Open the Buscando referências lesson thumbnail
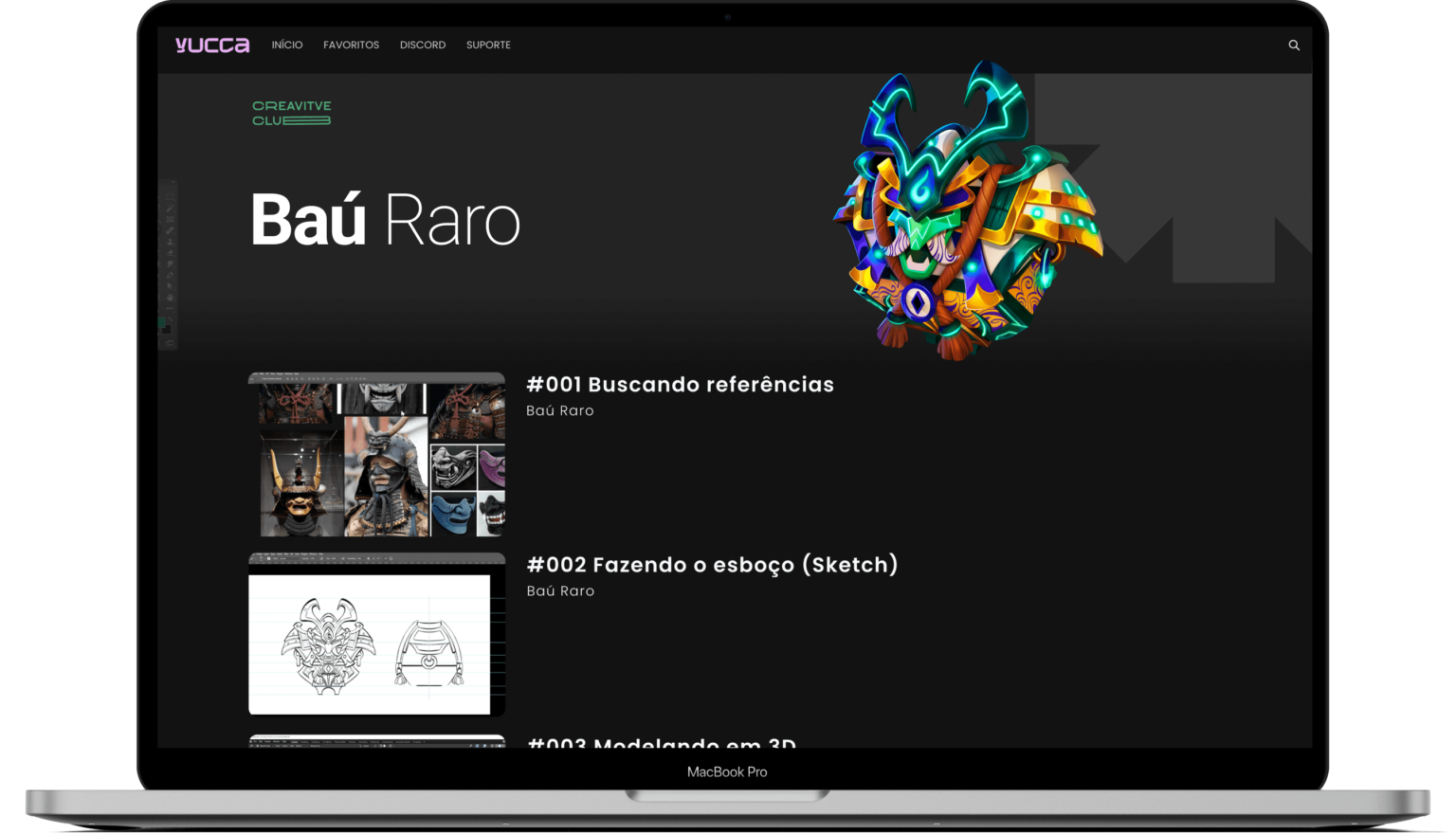Screen dimensions: 1456x834 tap(376, 455)
